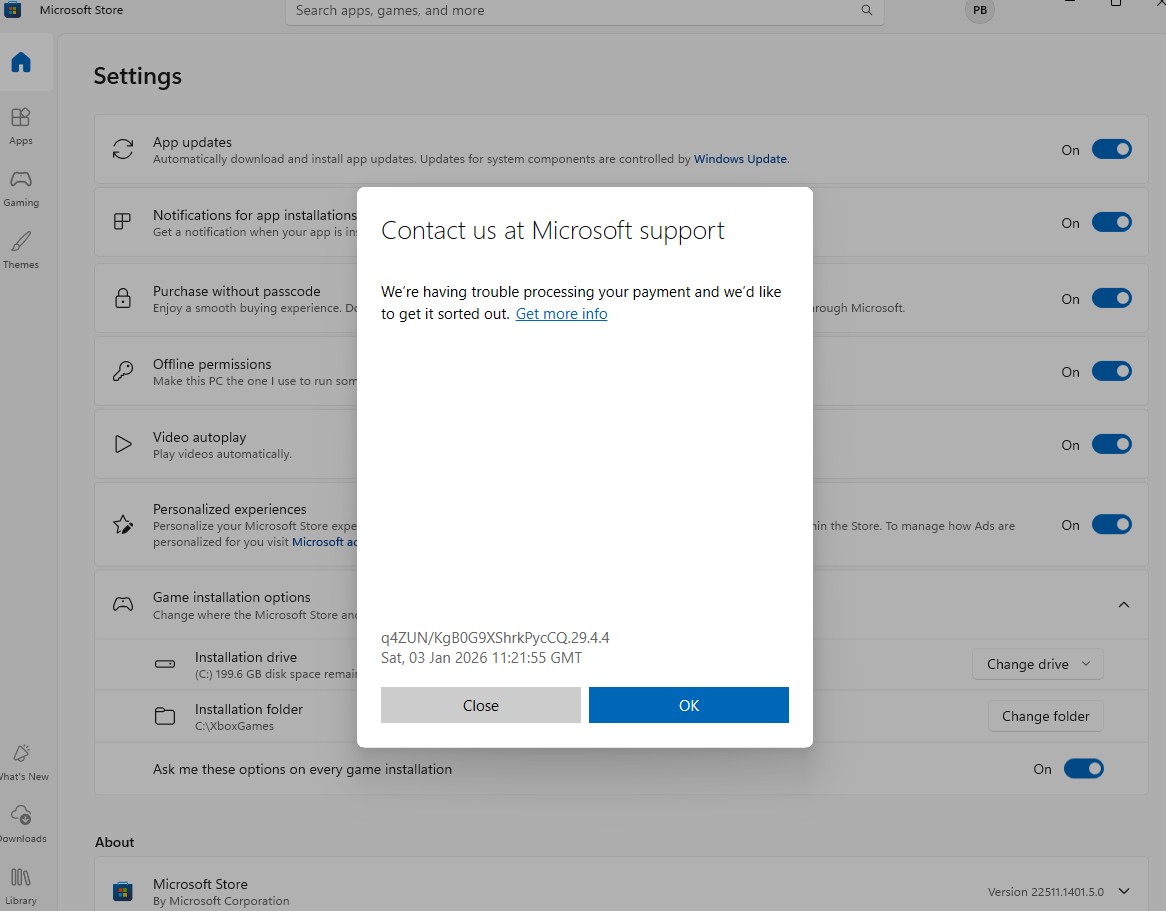Click the Installation folder icon
Image resolution: width=1166 pixels, height=911 pixels.
164,716
